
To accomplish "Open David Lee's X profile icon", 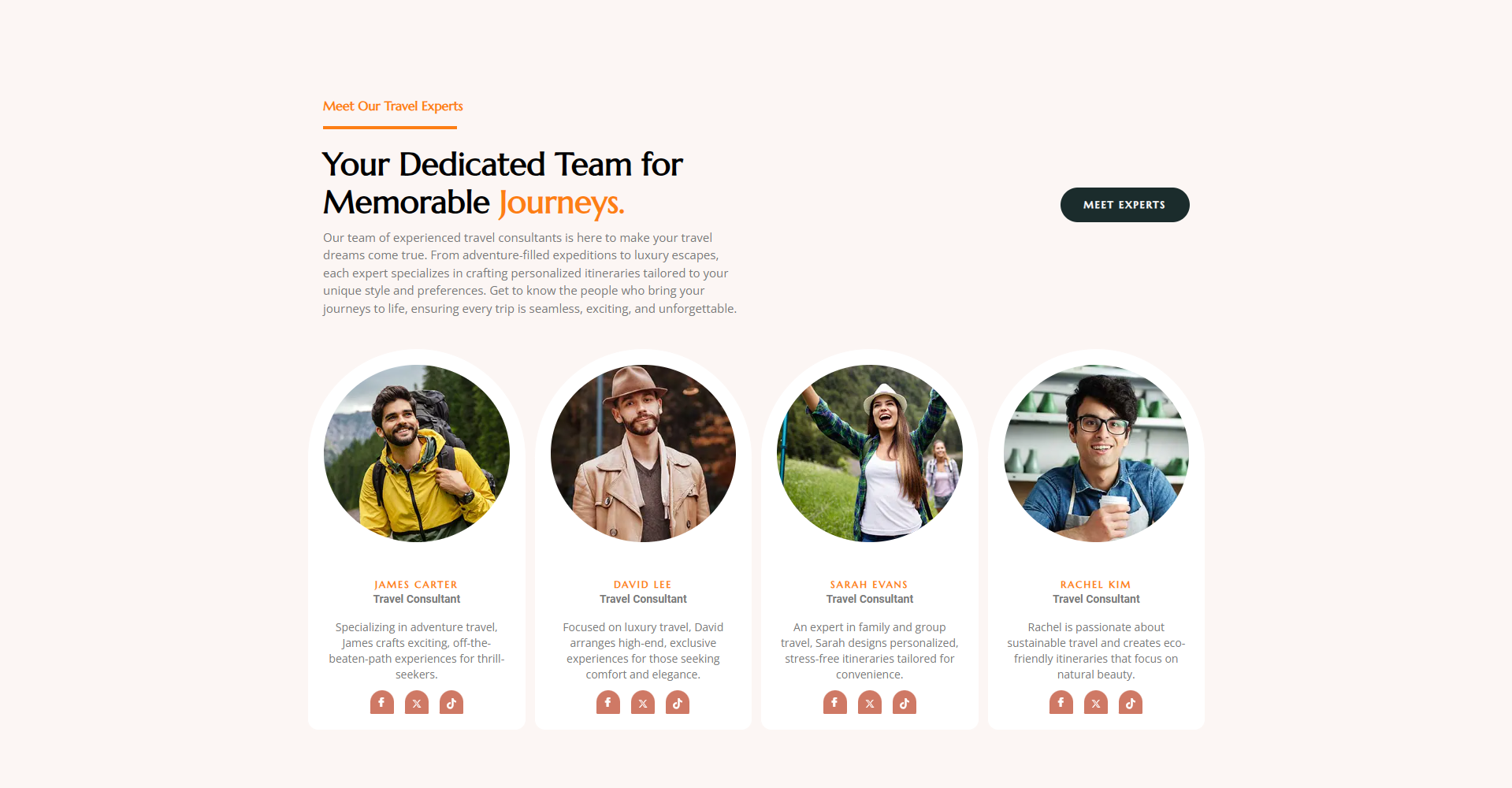I will [643, 703].
